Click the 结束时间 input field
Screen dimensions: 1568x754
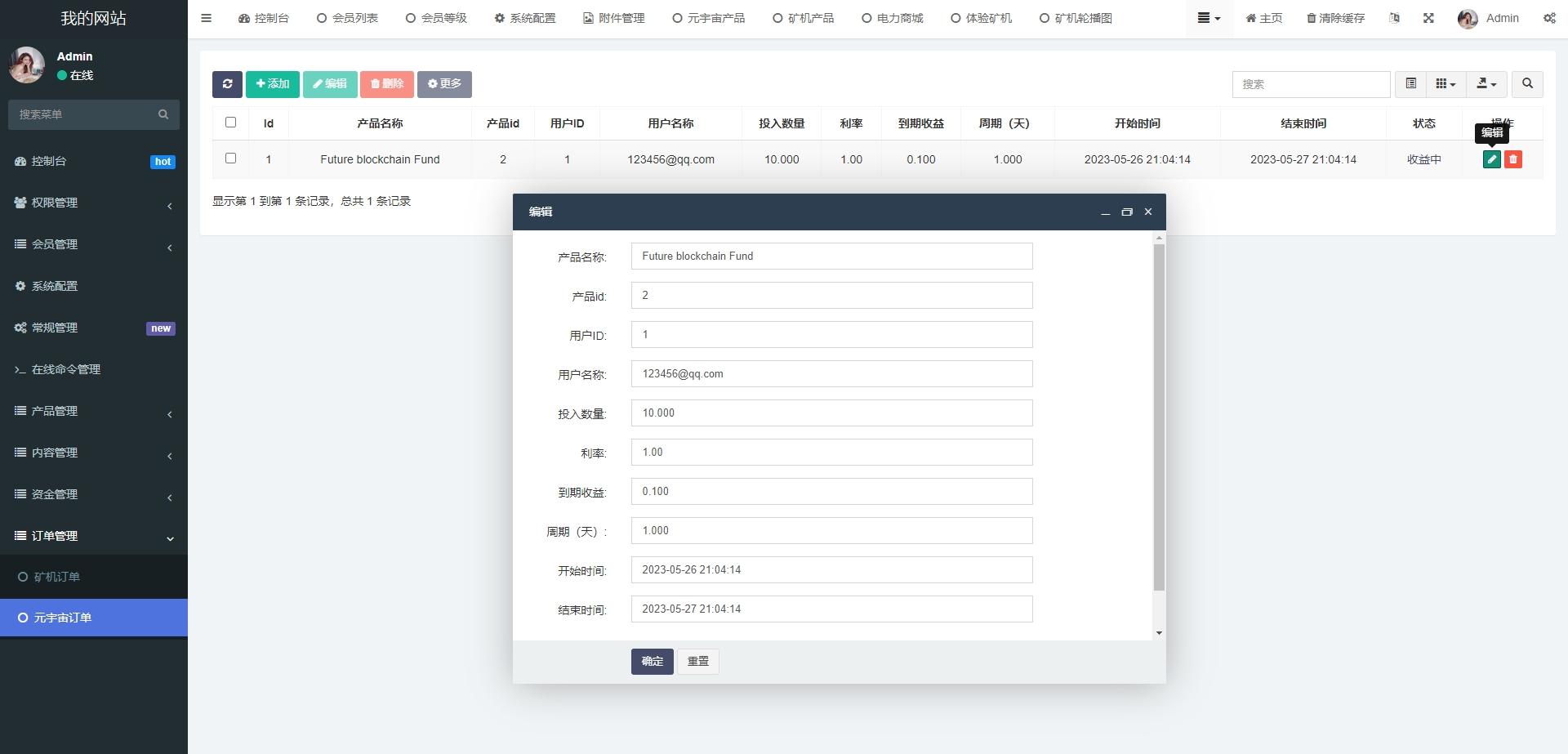coord(831,609)
